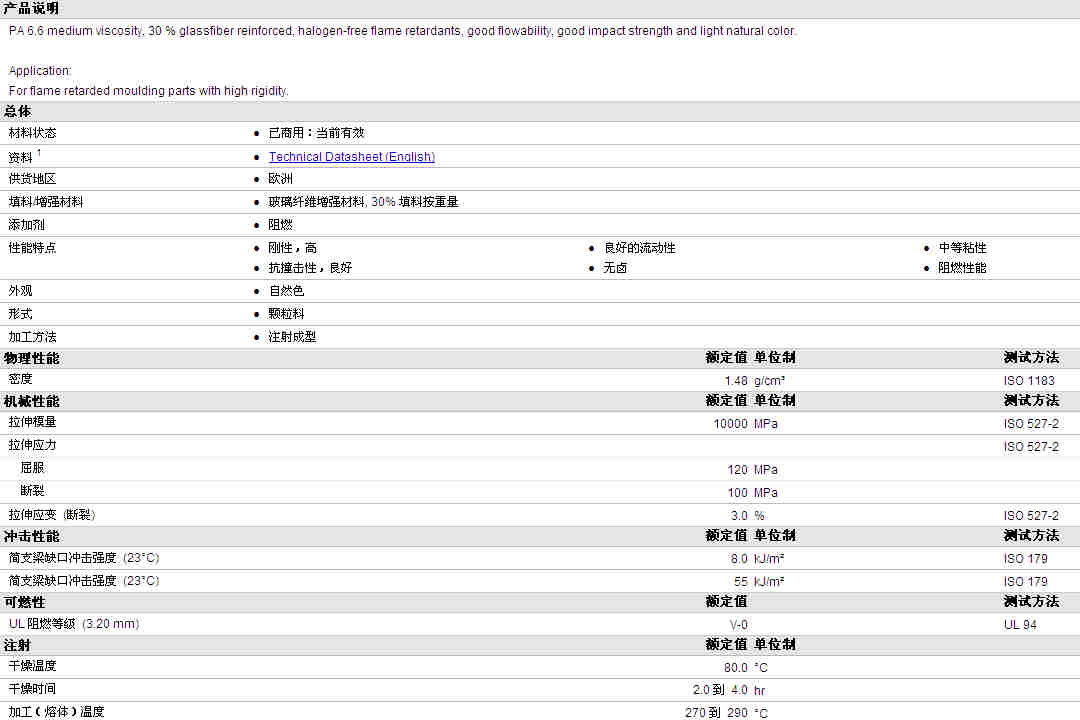This screenshot has height=720, width=1080.
Task: Select the density value 1.48
Action: pyautogui.click(x=736, y=381)
